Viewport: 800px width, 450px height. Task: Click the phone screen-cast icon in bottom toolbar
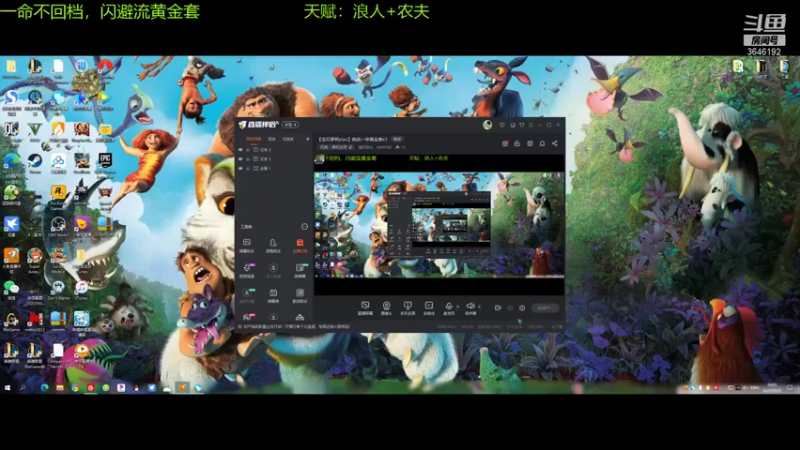point(407,307)
